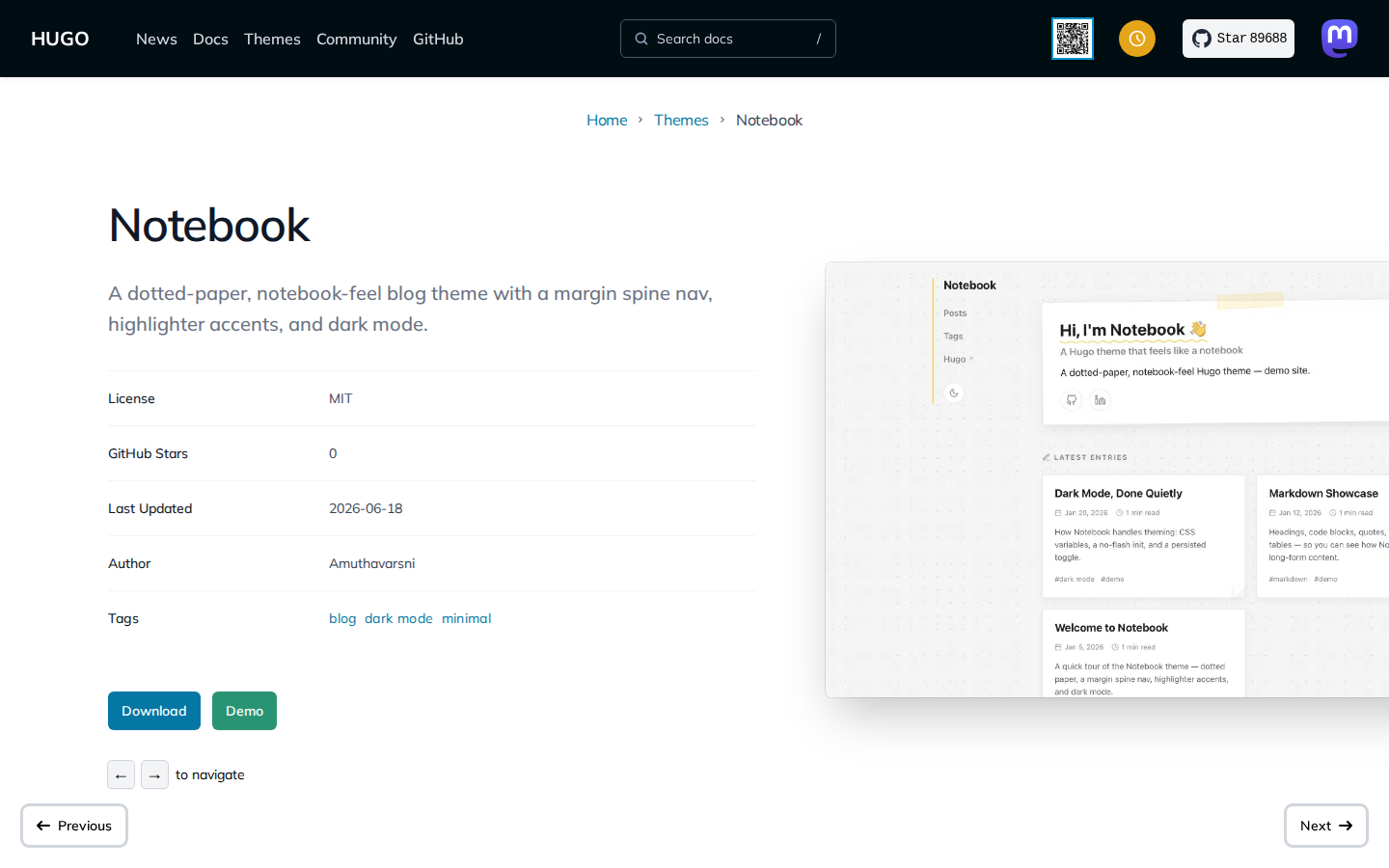
Task: Click the GitHub Star 89688 button
Action: tap(1239, 39)
